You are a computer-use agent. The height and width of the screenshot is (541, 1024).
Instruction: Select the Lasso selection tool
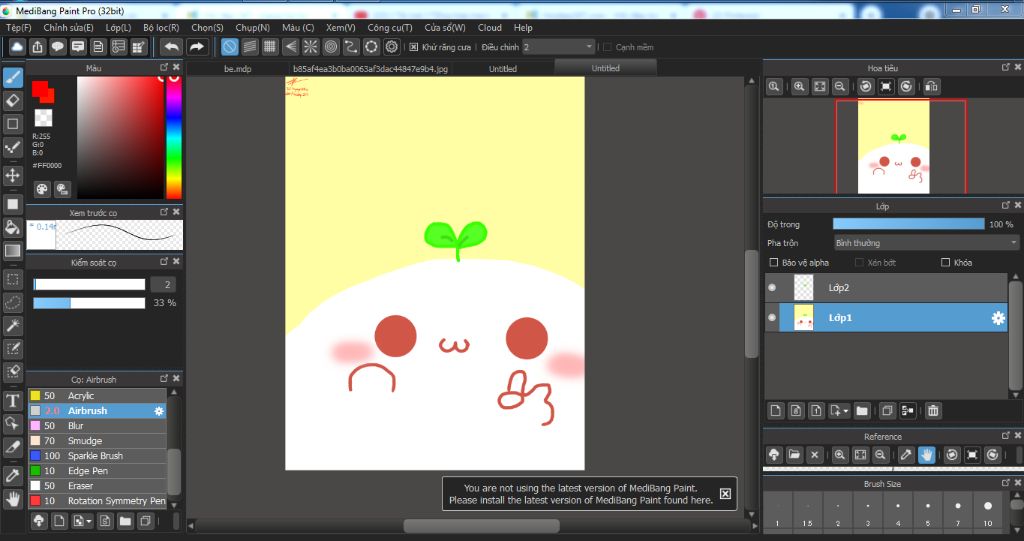12,303
